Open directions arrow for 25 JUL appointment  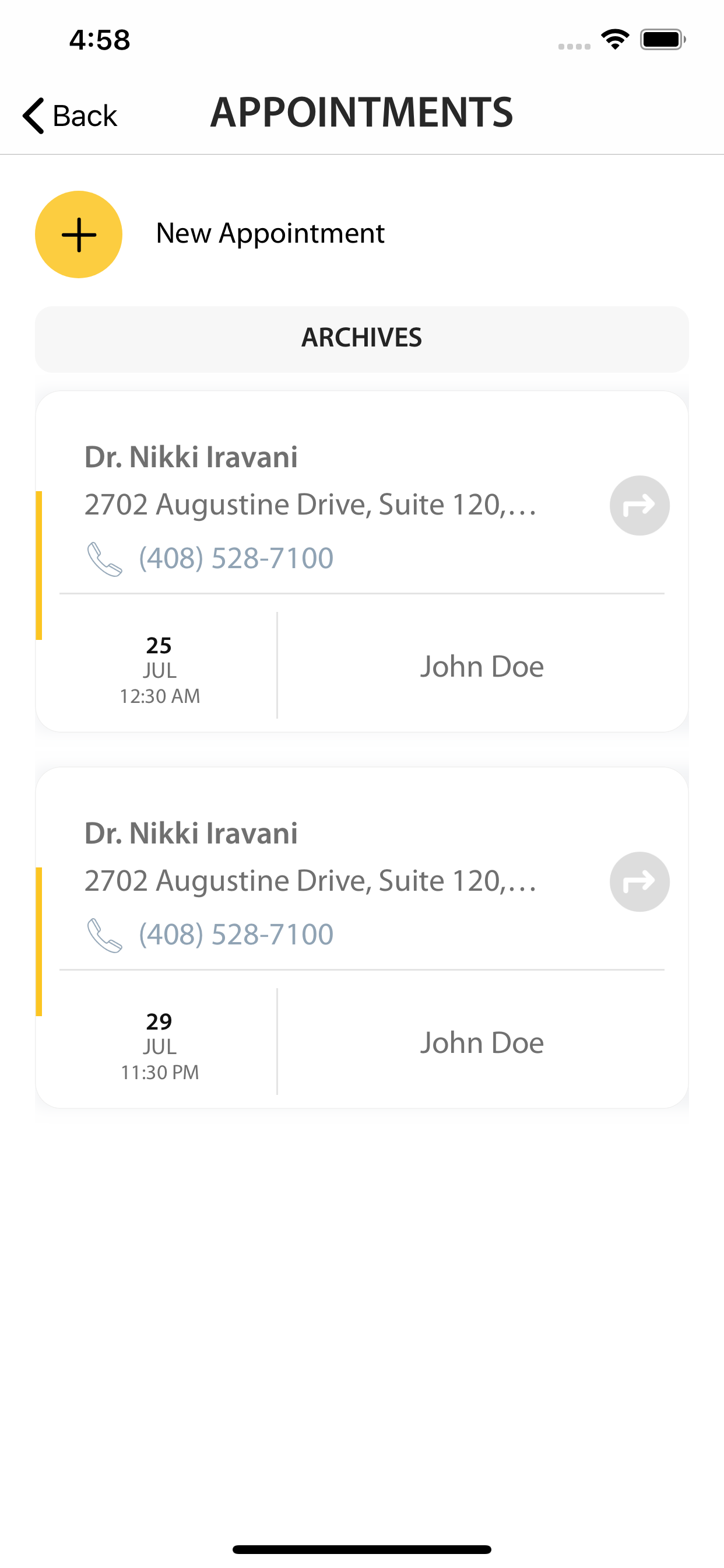(639, 505)
